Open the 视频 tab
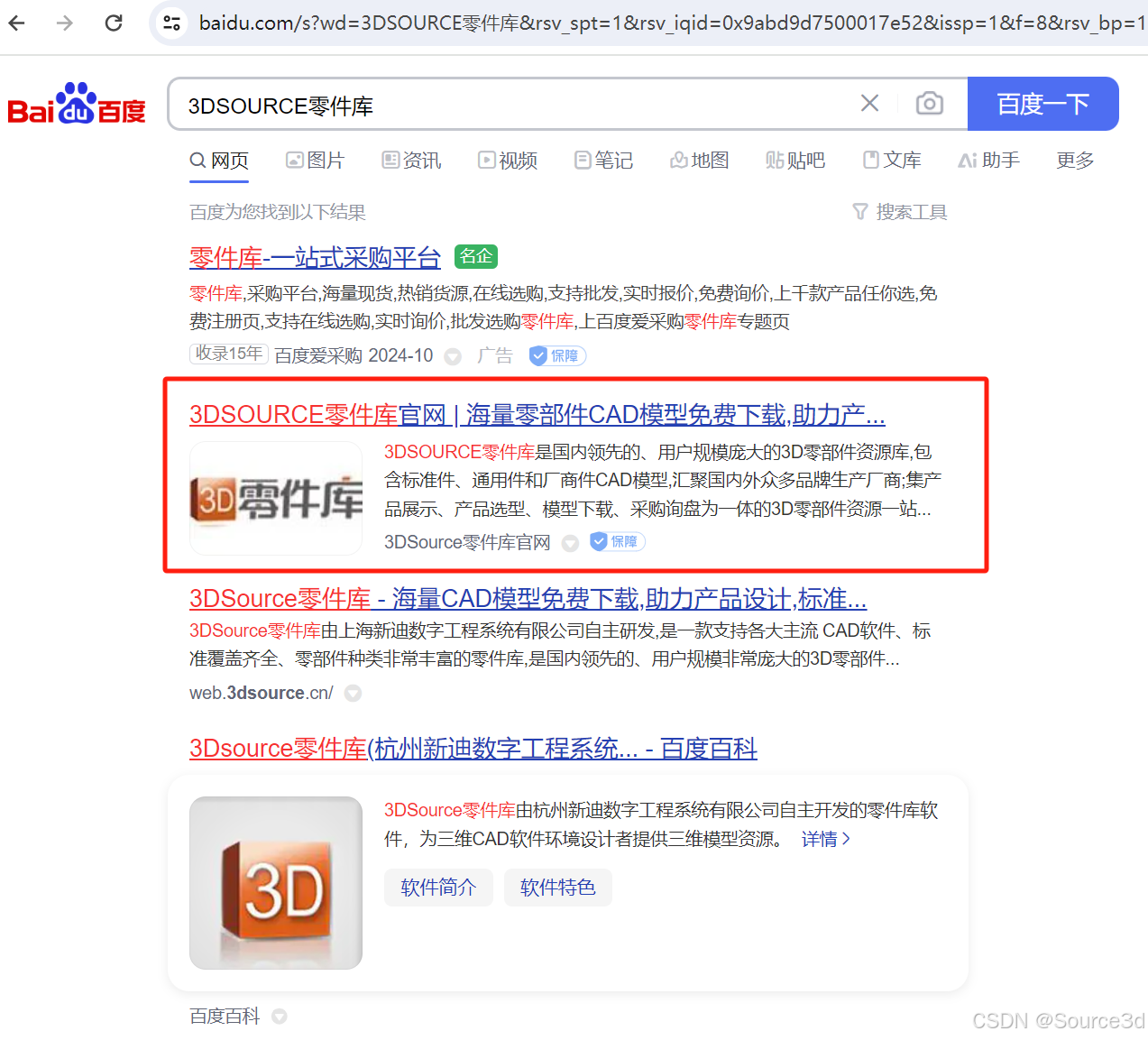Image resolution: width=1148 pixels, height=1040 pixels. point(508,161)
